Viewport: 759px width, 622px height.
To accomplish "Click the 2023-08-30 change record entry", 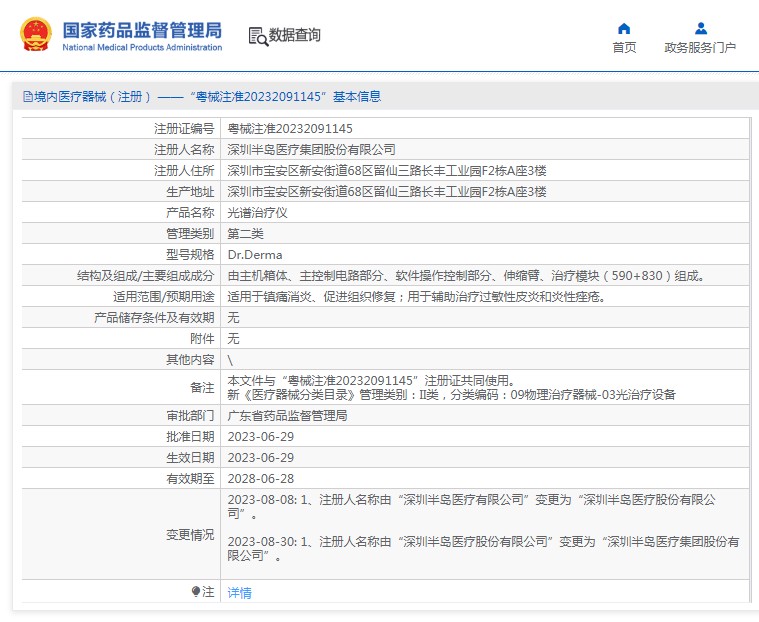I will (x=482, y=548).
